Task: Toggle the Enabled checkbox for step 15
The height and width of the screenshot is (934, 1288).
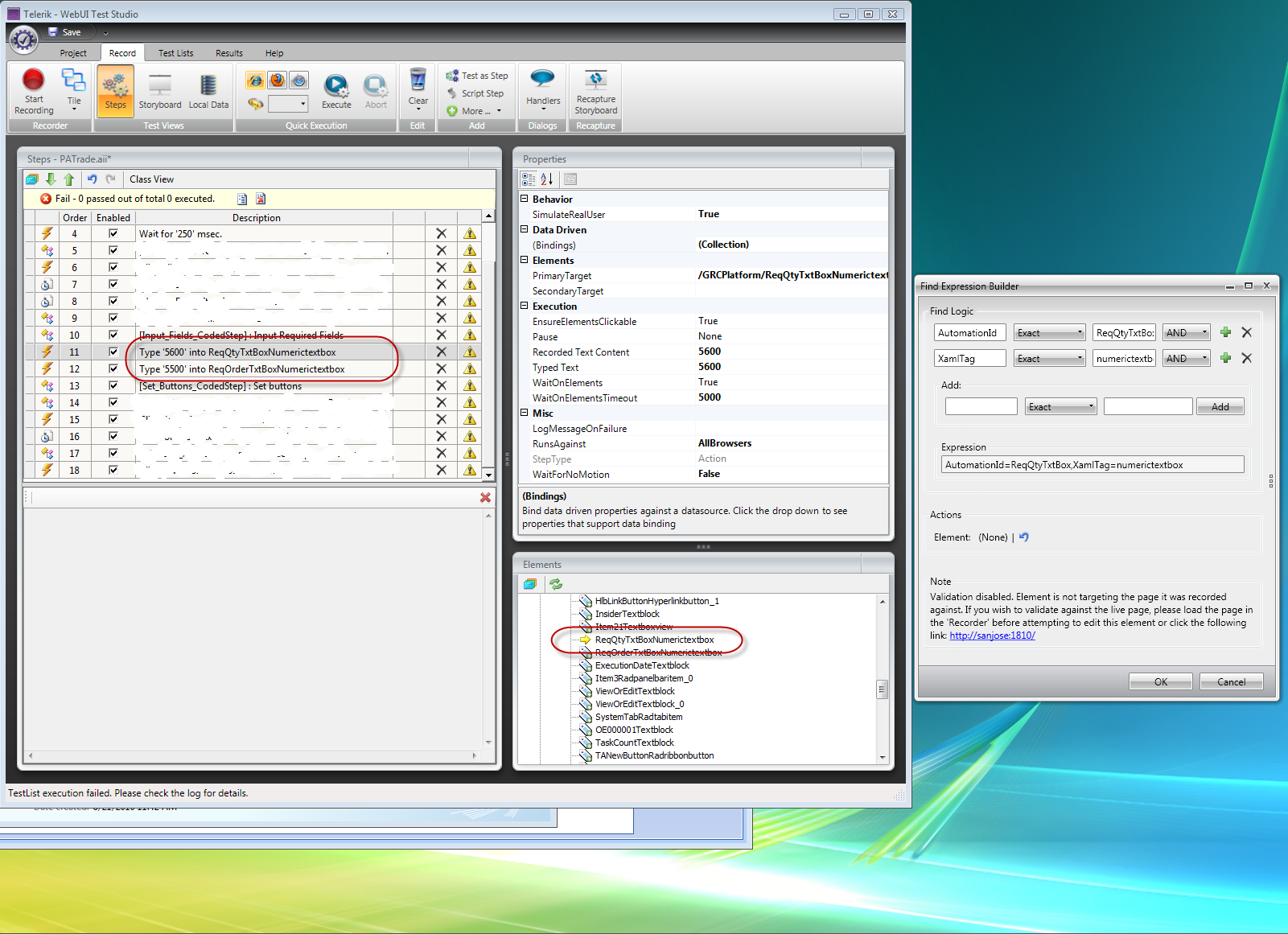Action: [x=113, y=419]
